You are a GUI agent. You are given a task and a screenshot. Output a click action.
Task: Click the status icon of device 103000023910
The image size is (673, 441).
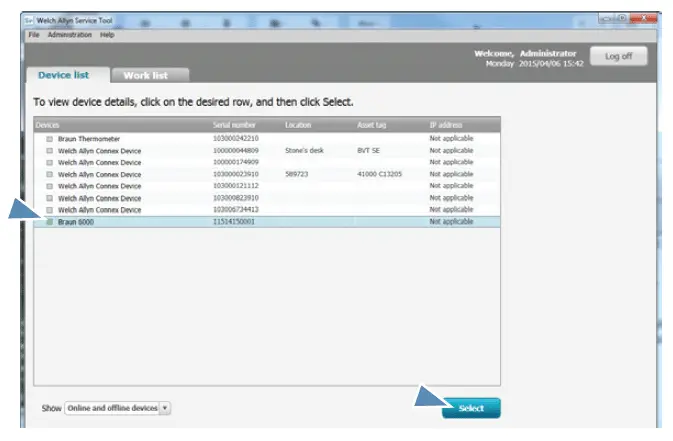click(x=50, y=174)
